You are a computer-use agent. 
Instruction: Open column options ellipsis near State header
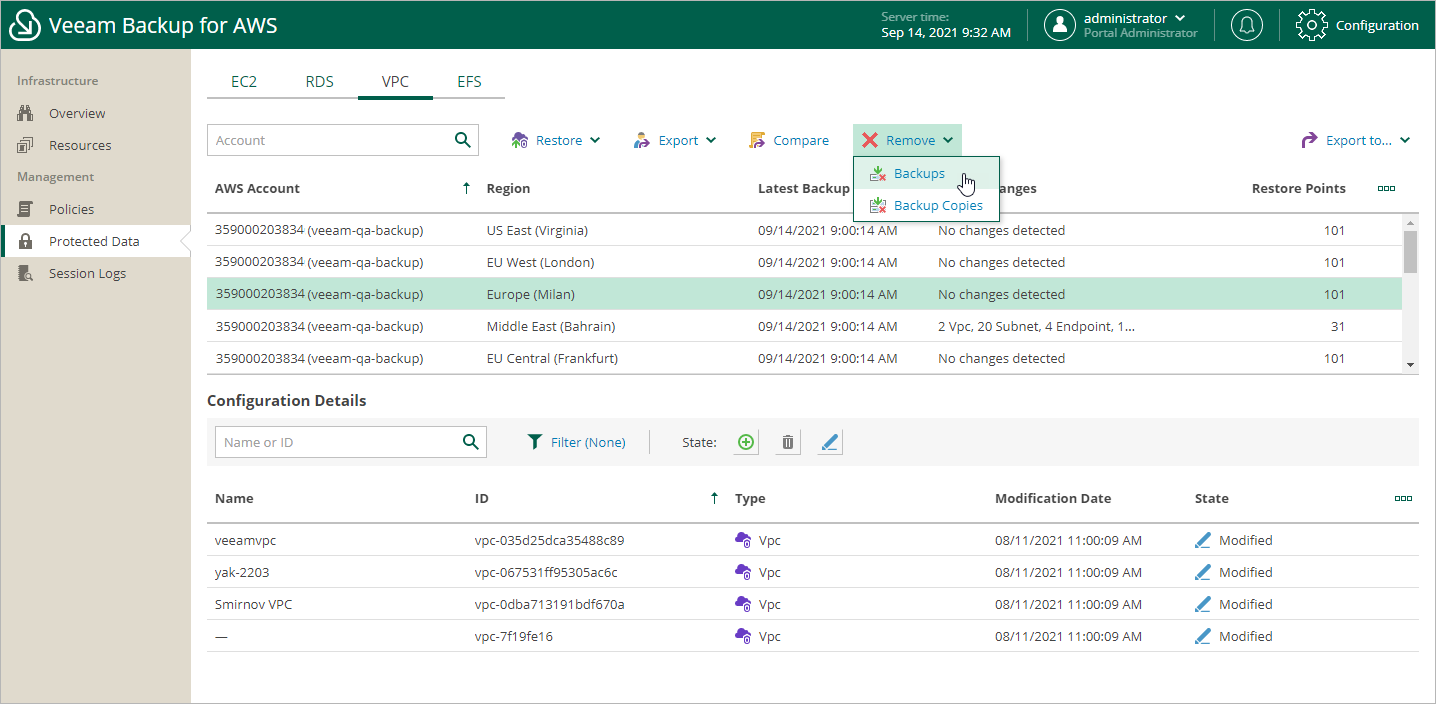coord(1403,498)
